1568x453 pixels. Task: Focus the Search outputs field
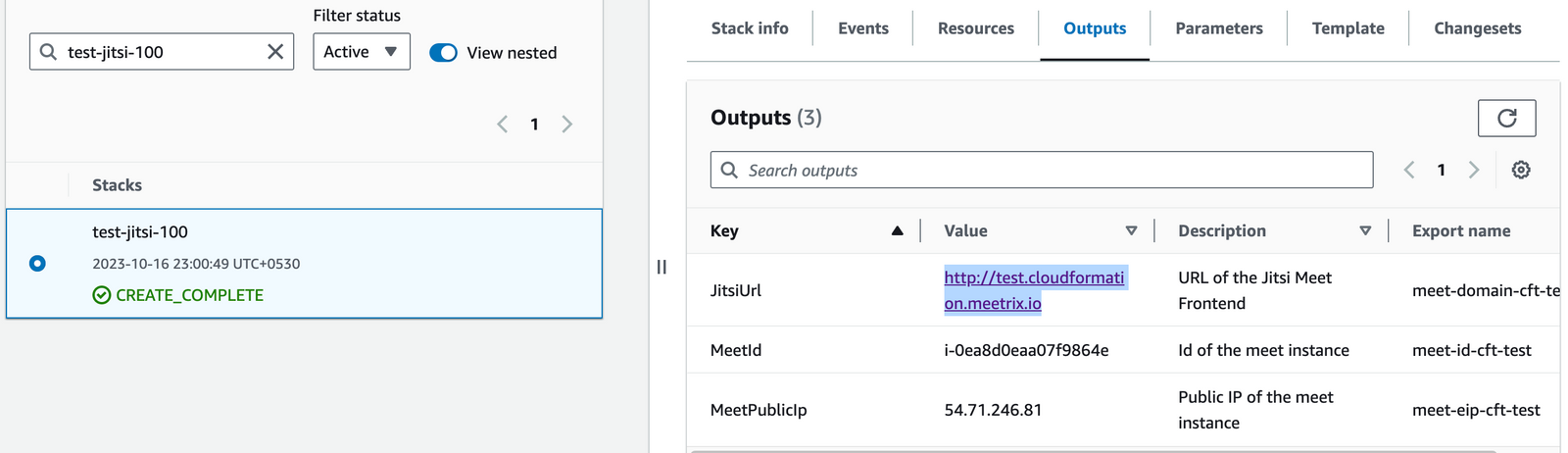tap(1042, 170)
